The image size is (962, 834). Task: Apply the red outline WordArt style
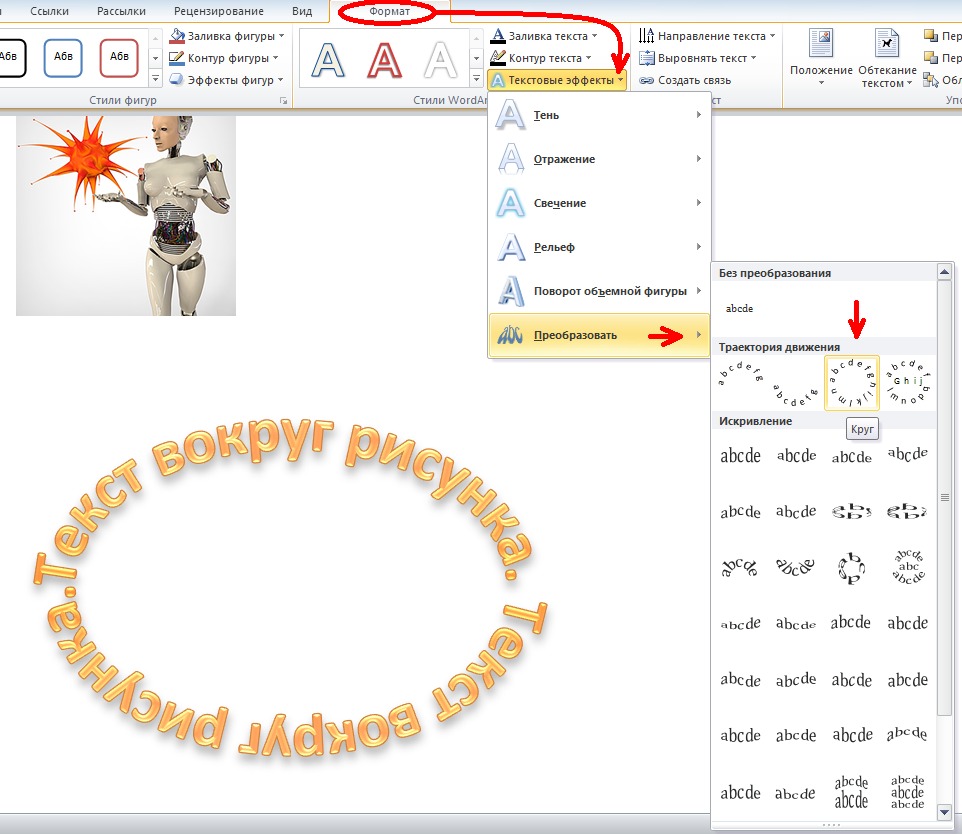pos(385,60)
